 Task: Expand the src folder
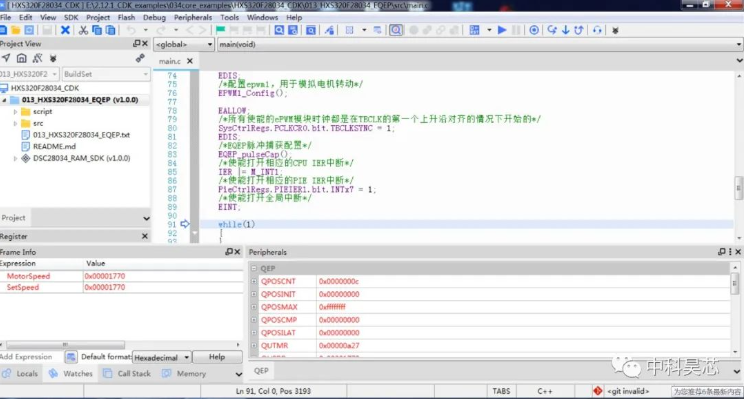point(15,123)
